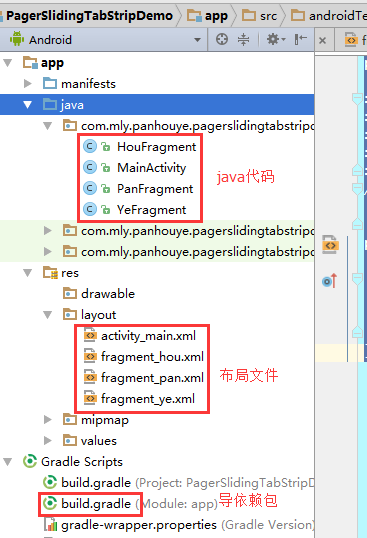Click the res folder icon

(x=50, y=272)
